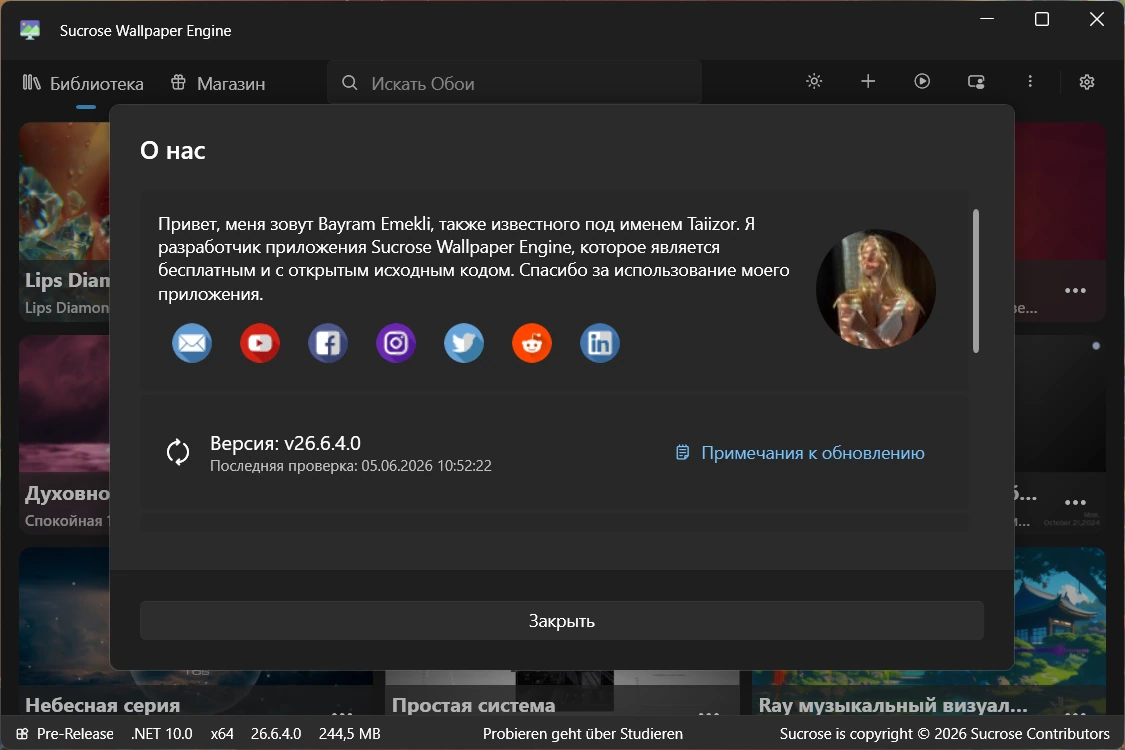
Task: Open the YouTube channel icon
Action: click(260, 343)
